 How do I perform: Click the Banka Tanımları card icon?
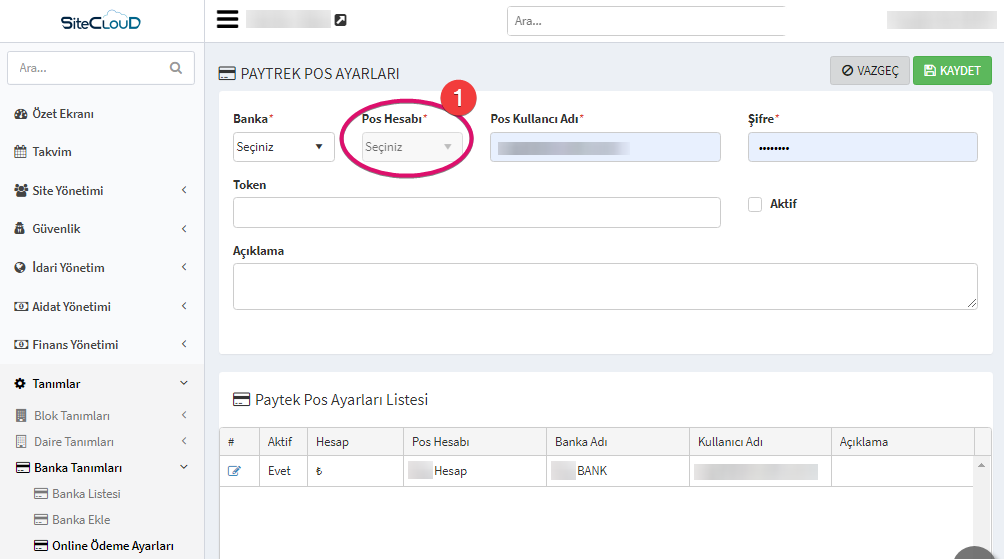[x=22, y=468]
